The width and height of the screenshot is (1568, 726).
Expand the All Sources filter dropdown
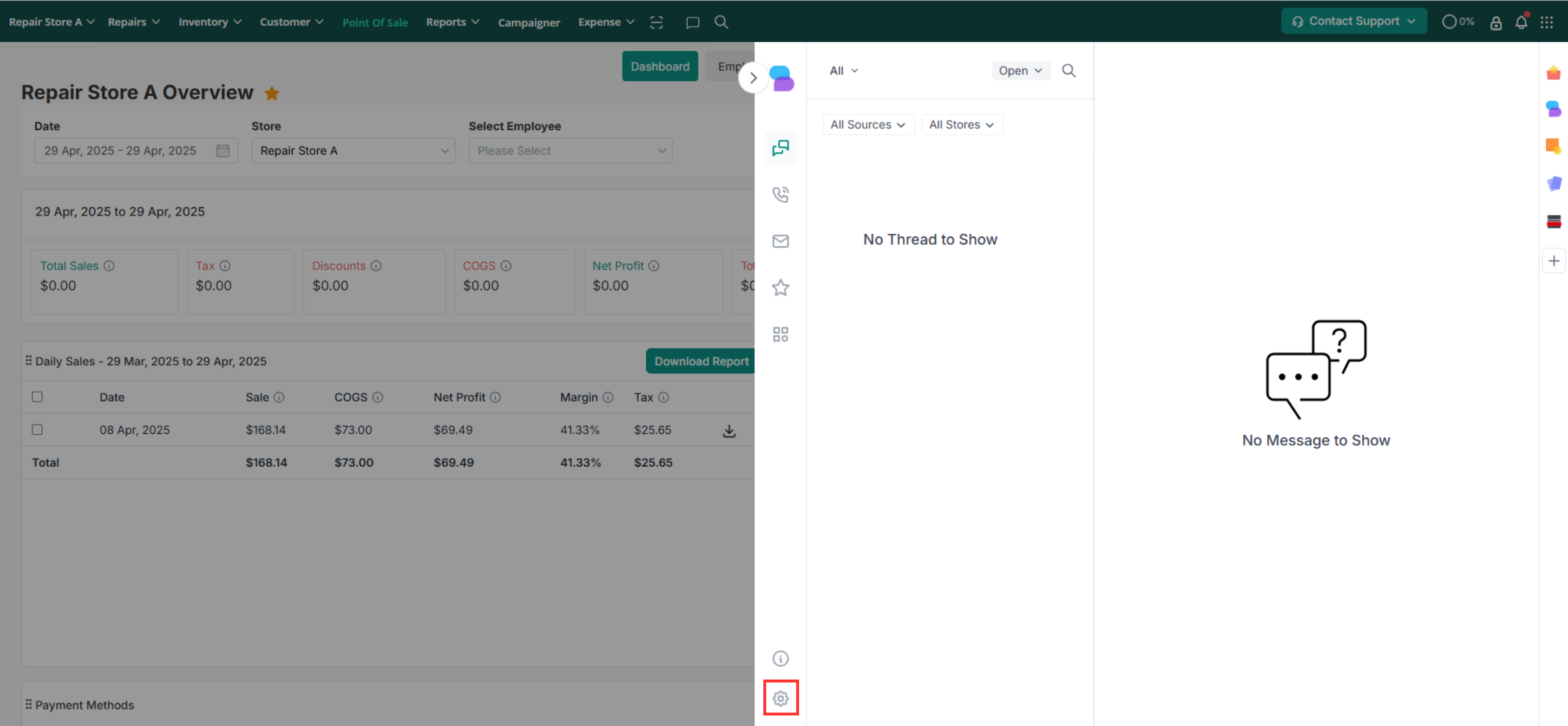tap(868, 125)
